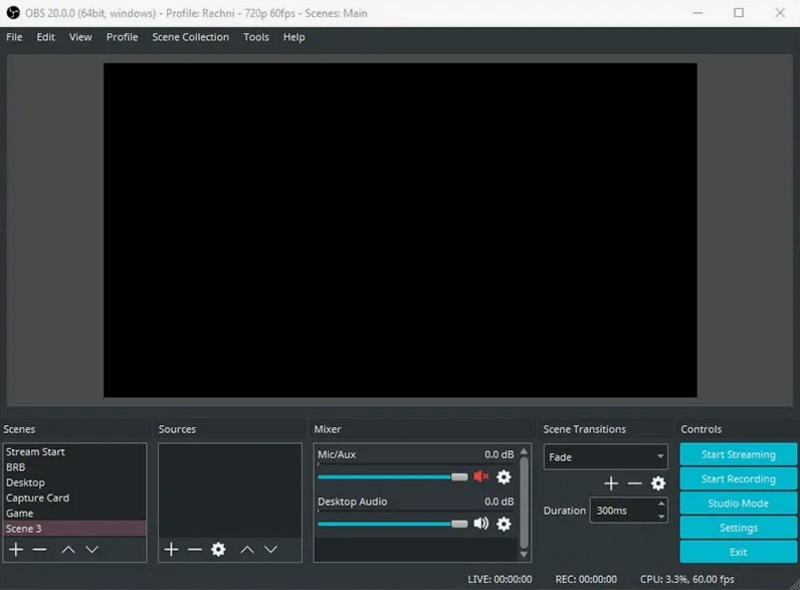Open the Edit menu
The image size is (800, 590).
click(x=45, y=37)
